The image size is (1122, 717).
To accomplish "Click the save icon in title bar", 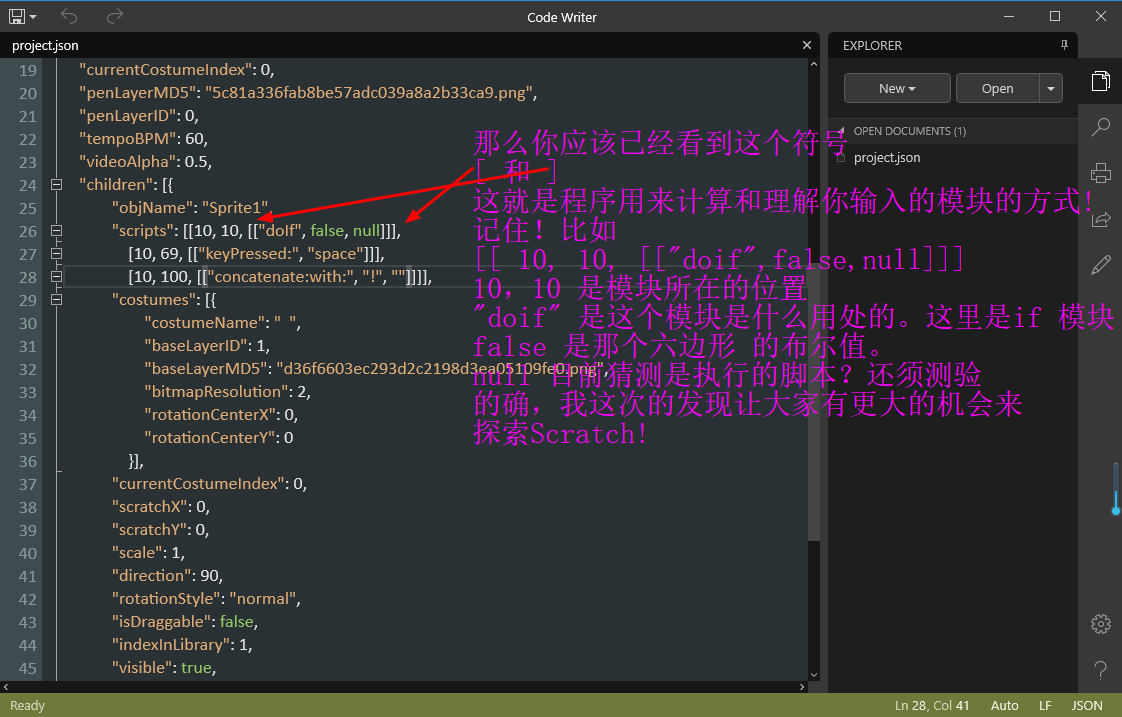I will (16, 16).
